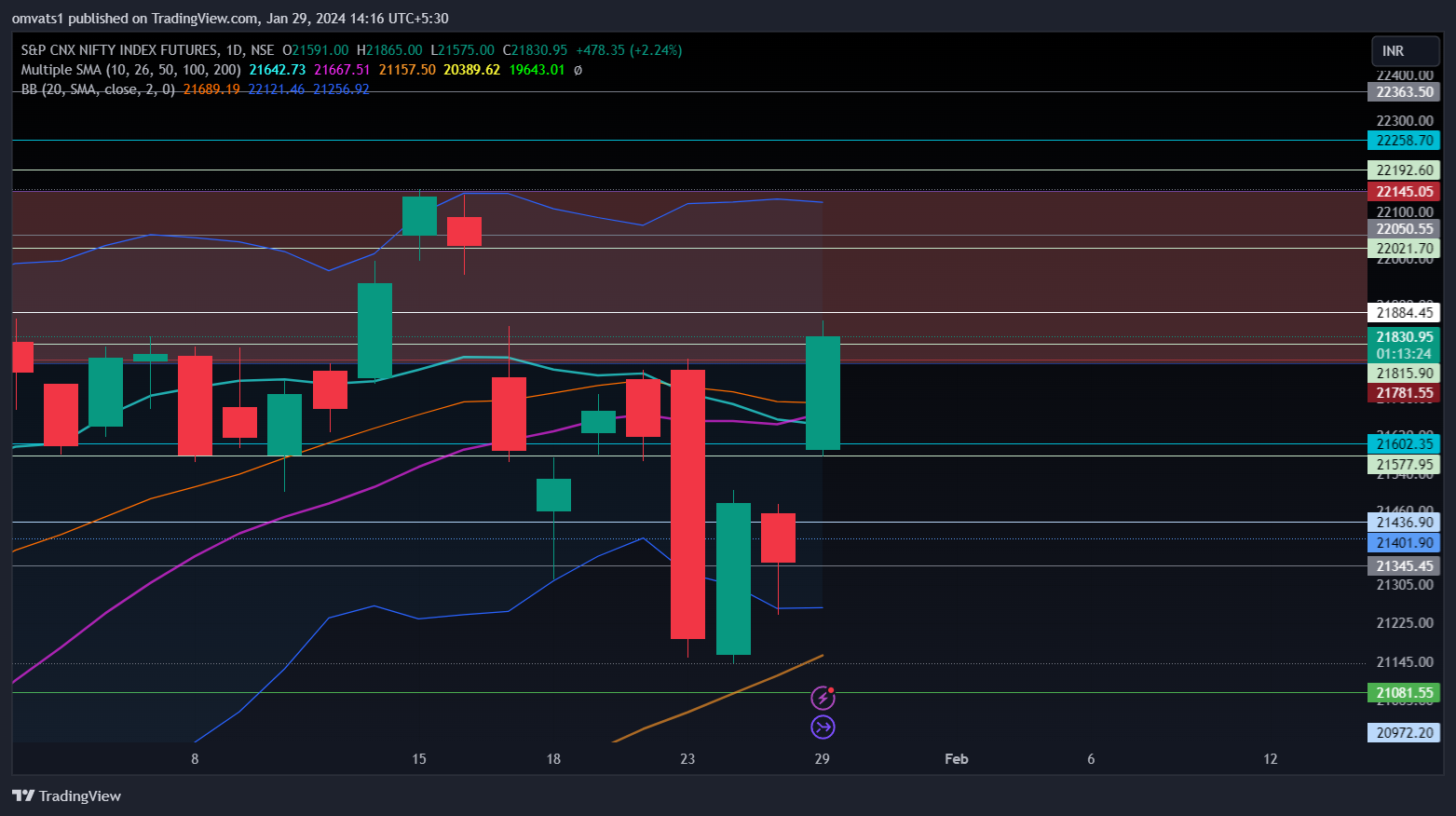Select the open value O21591.00
The height and width of the screenshot is (816, 1456).
315,50
